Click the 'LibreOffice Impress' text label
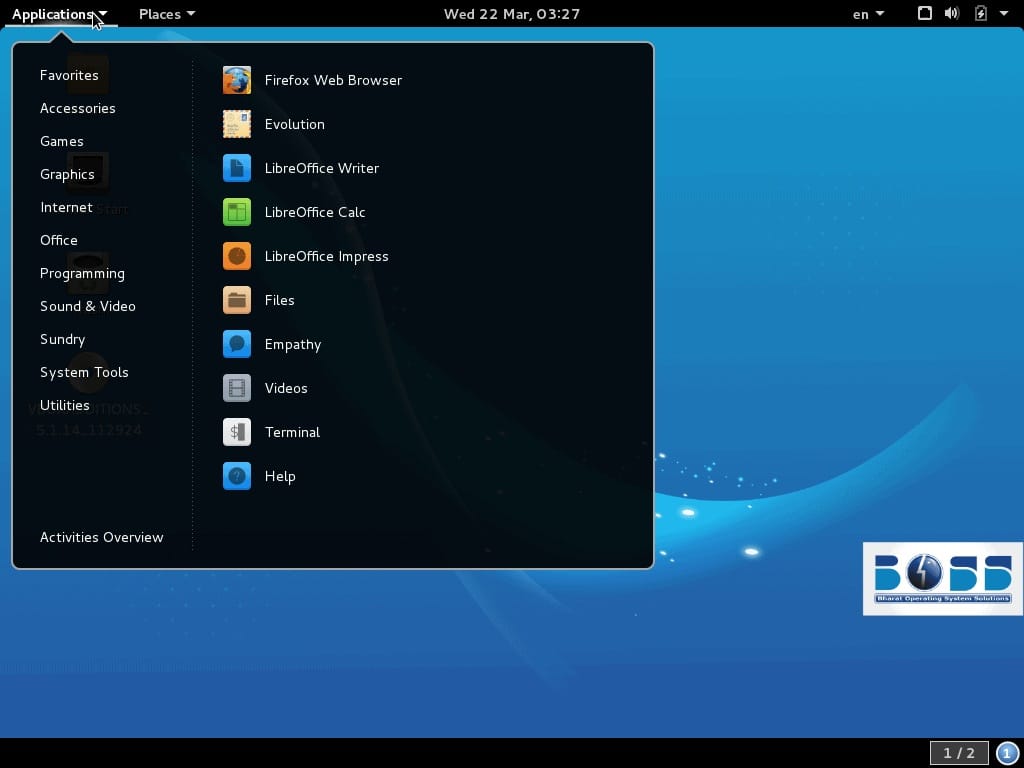The width and height of the screenshot is (1024, 768). point(327,256)
